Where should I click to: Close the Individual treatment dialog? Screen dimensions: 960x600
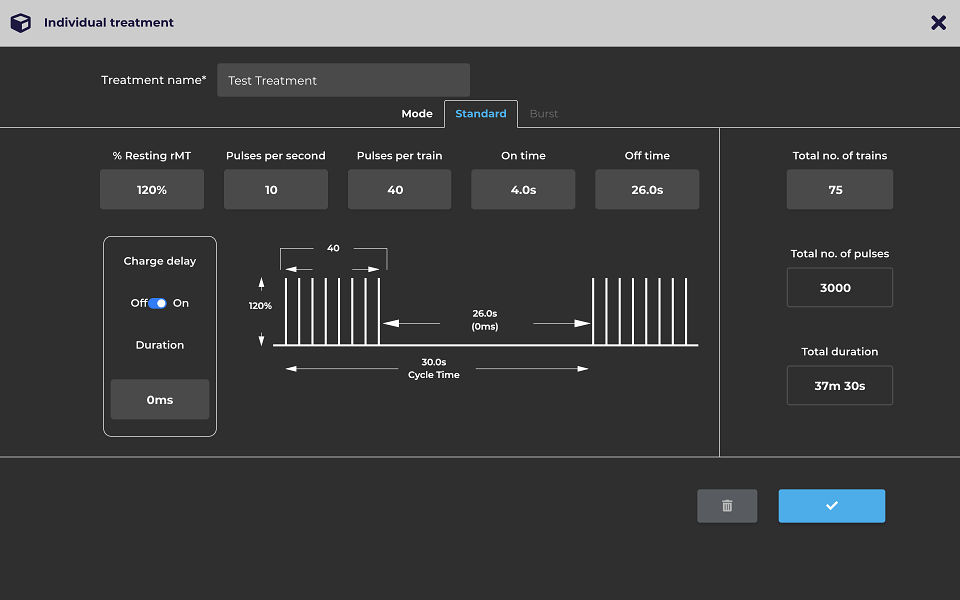[938, 23]
